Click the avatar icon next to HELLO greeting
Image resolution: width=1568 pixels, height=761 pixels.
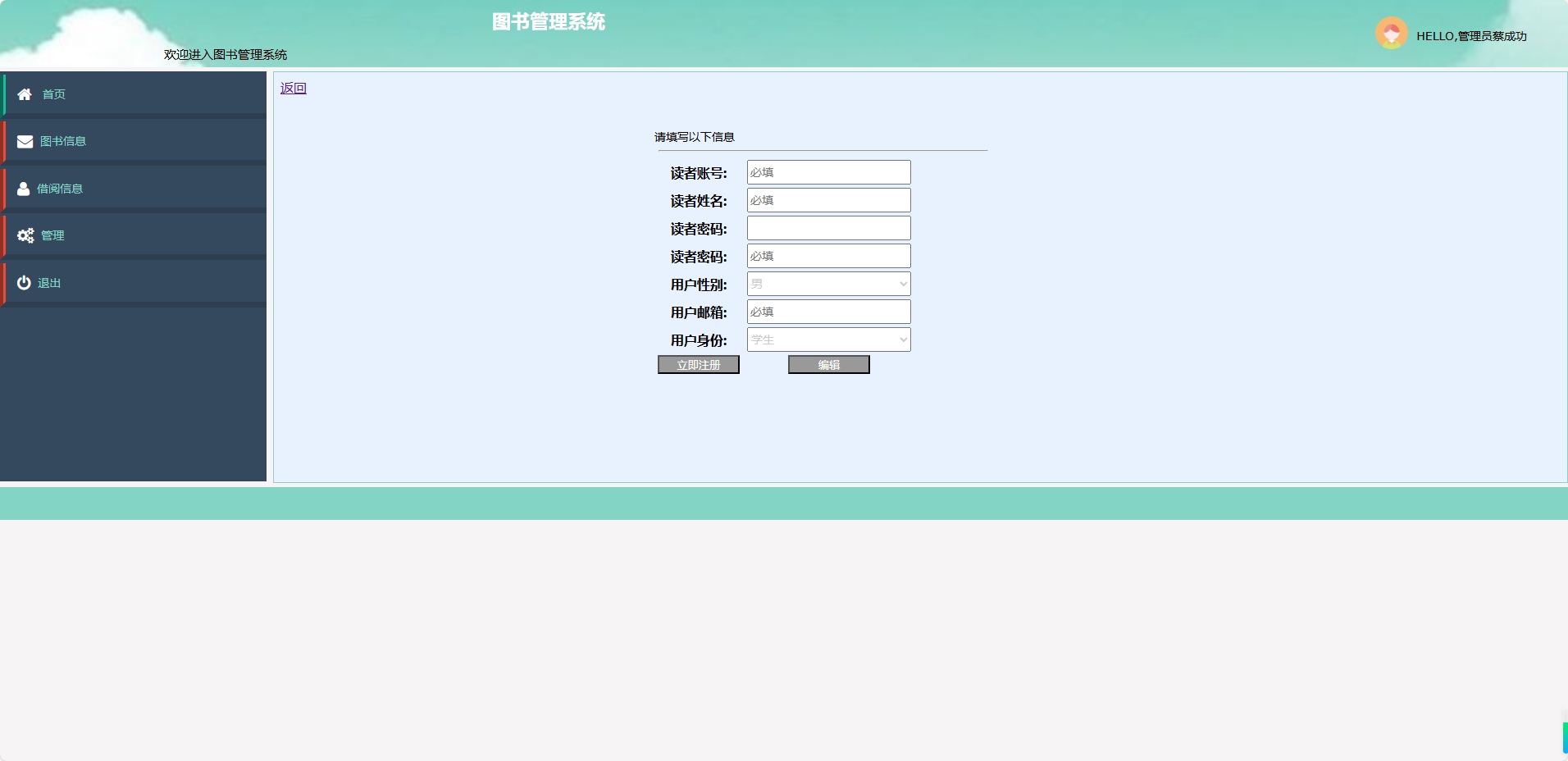click(x=1392, y=33)
